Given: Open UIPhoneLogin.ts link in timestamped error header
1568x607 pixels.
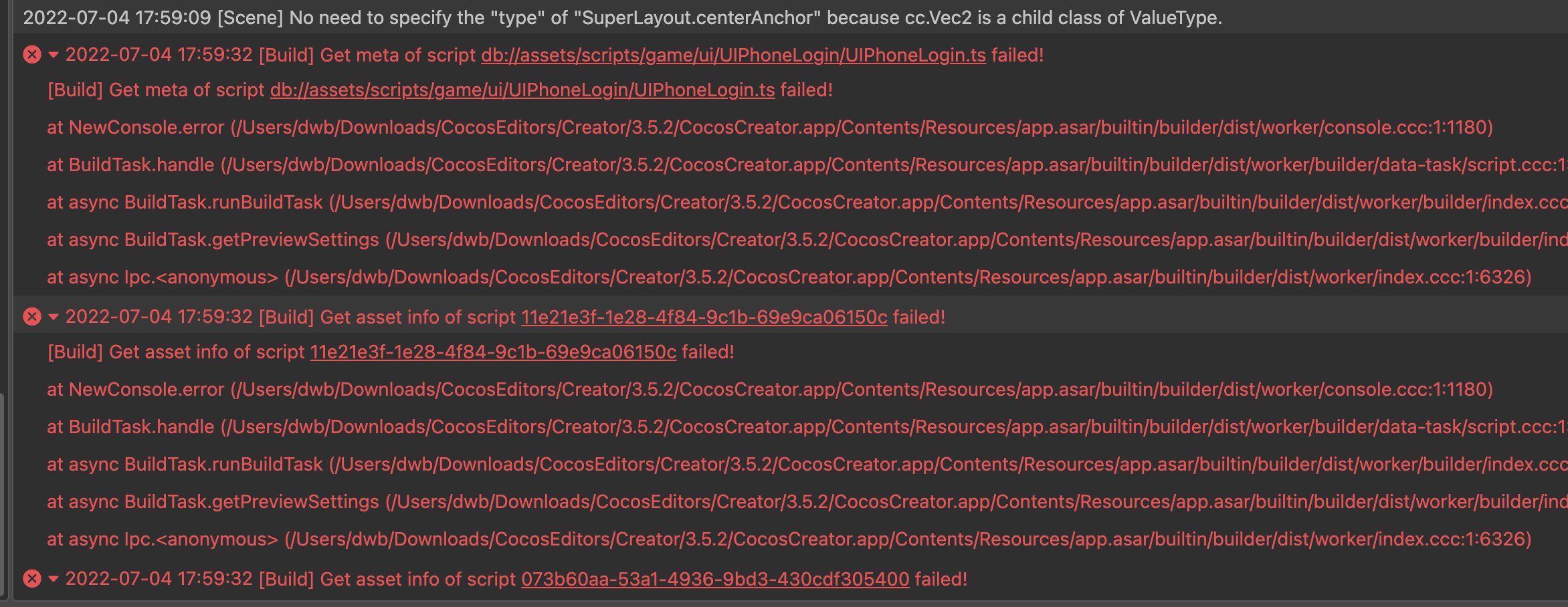Looking at the screenshot, I should (x=733, y=55).
